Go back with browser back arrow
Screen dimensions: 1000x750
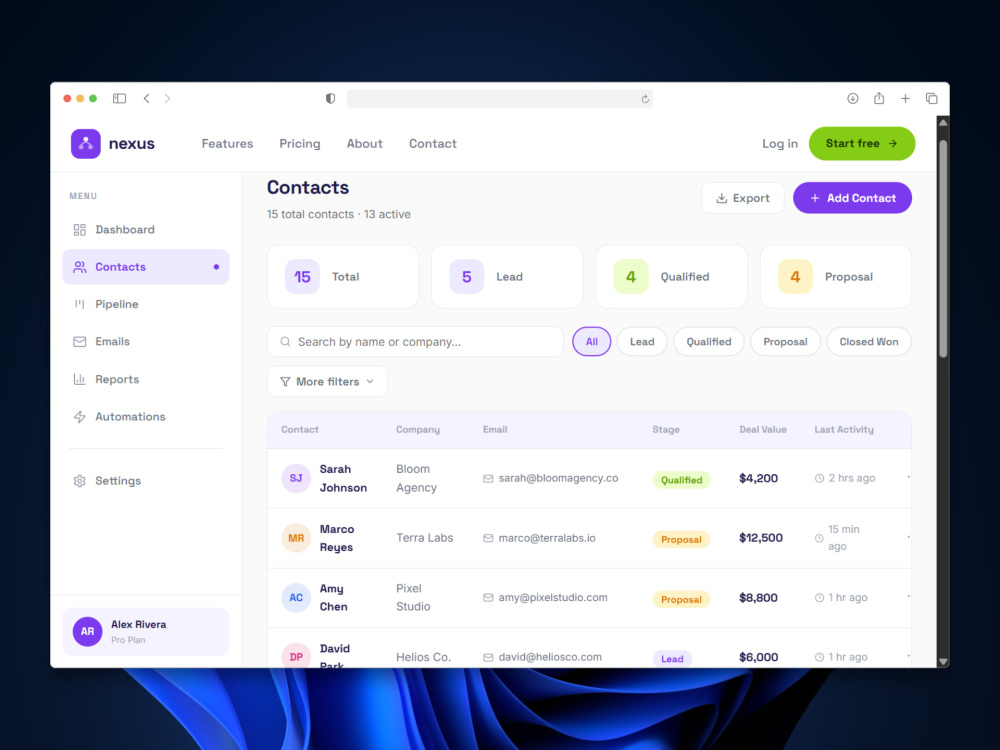coord(147,98)
